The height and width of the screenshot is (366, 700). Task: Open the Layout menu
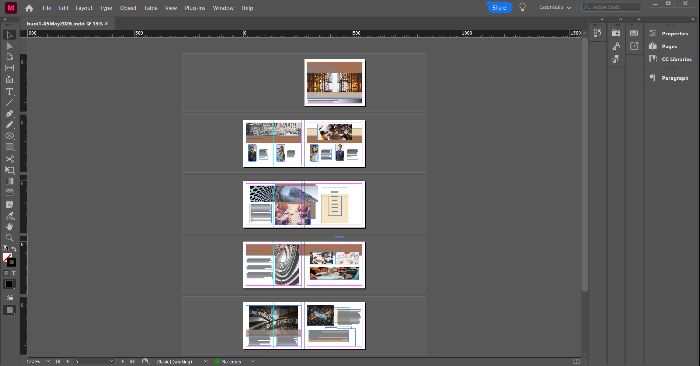pos(84,8)
